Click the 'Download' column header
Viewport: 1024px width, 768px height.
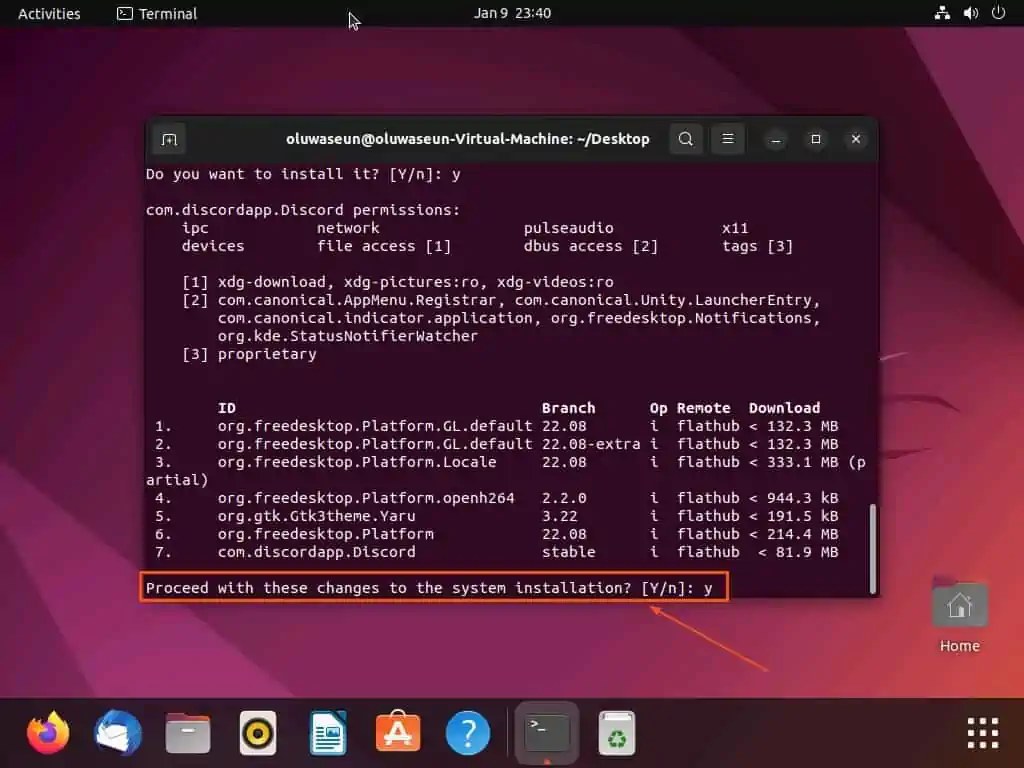coord(784,408)
